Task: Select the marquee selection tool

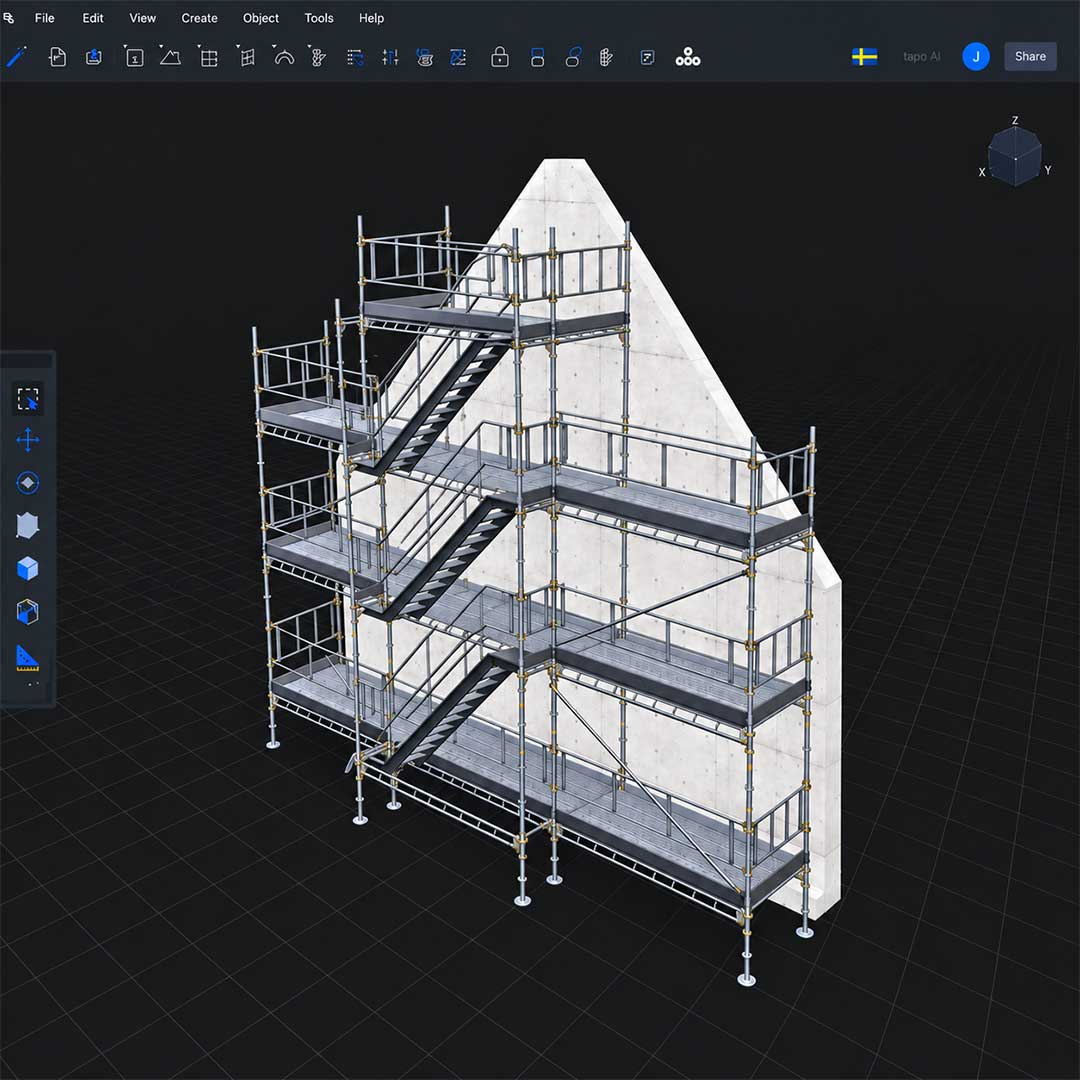Action: pos(28,399)
